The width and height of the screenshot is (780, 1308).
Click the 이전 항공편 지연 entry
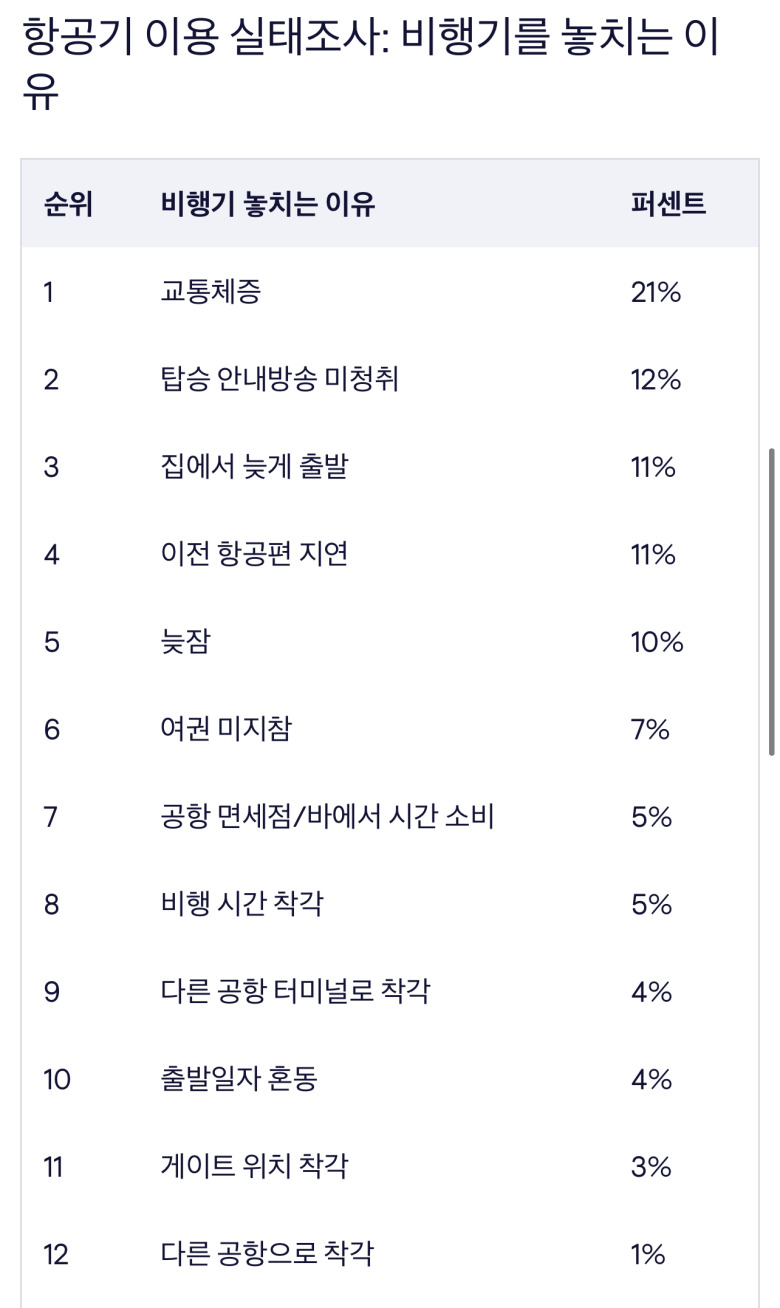point(254,554)
